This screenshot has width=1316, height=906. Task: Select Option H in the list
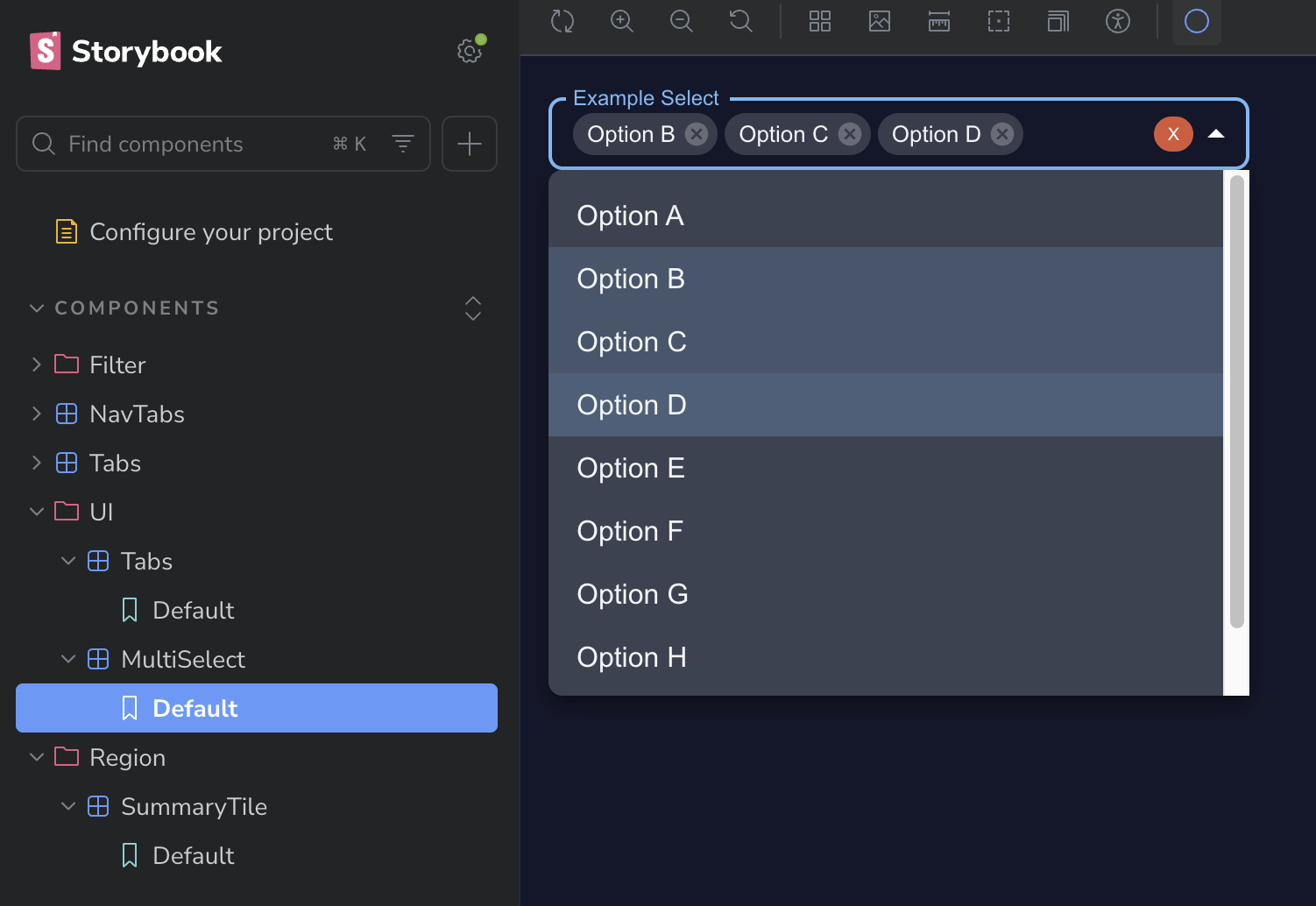tap(886, 657)
